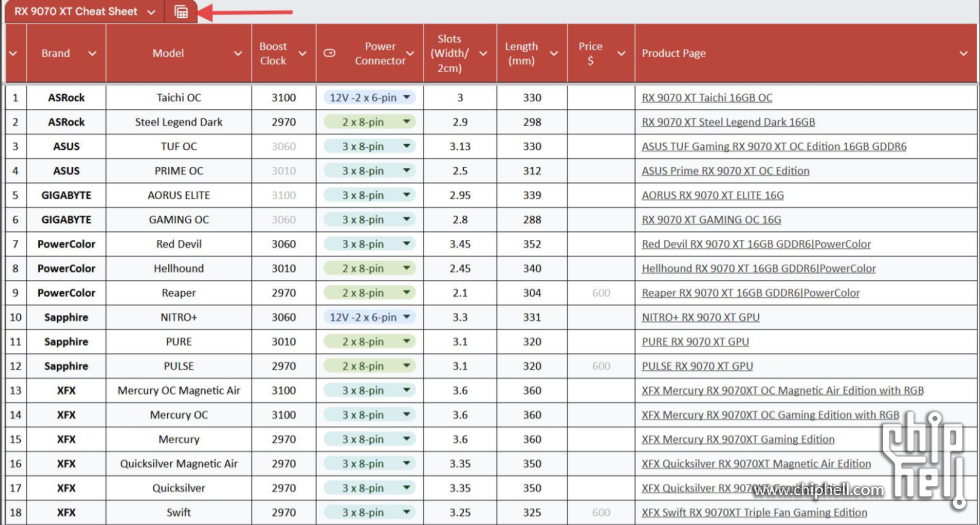
Task: Select the 600 price cell in the Reaper row
Action: [x=601, y=292]
